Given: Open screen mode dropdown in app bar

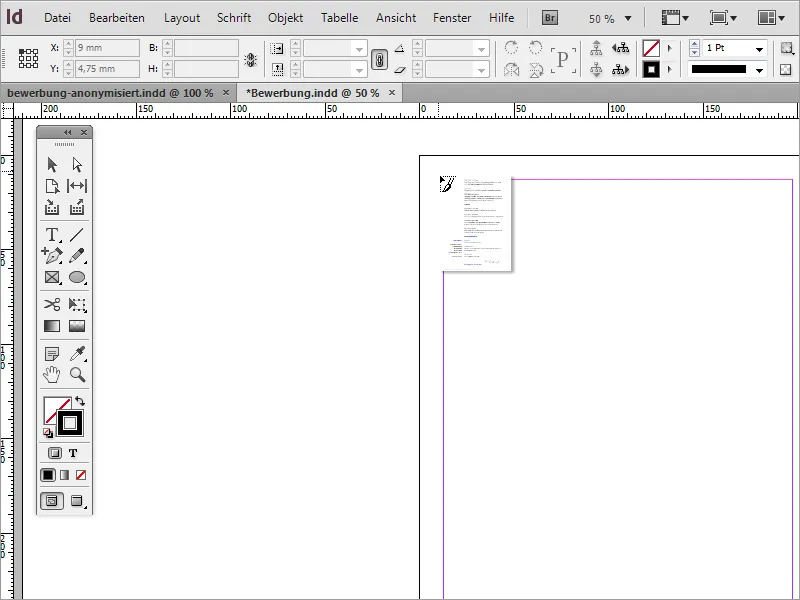Looking at the screenshot, I should point(723,18).
